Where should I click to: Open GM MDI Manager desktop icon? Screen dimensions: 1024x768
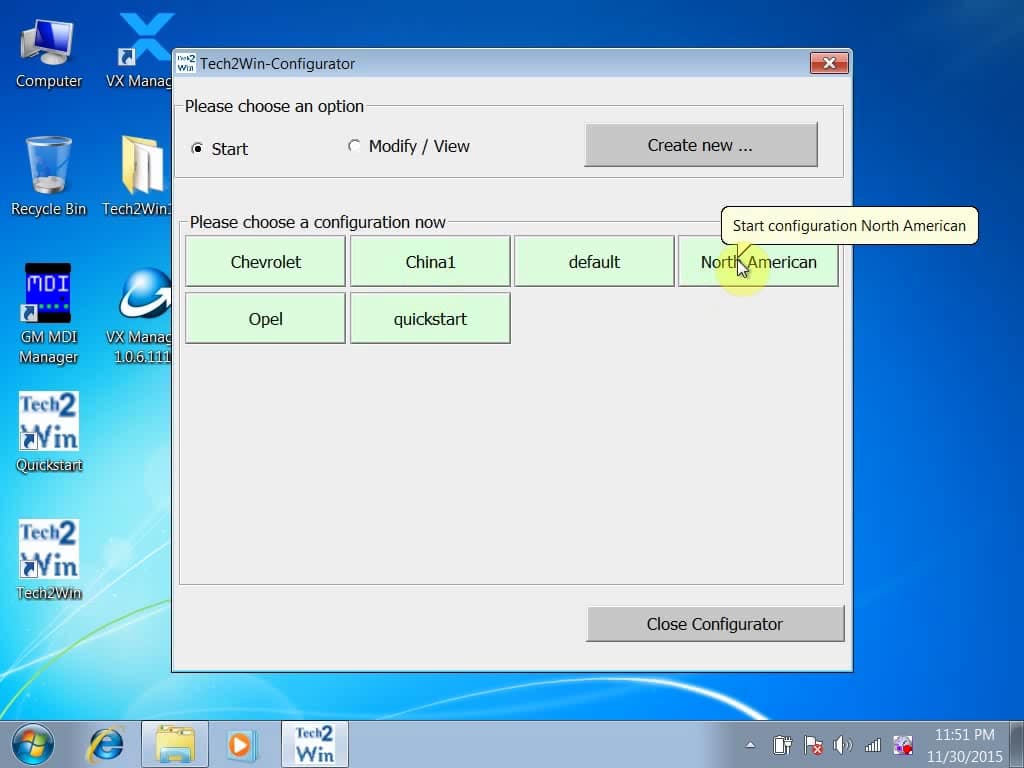point(48,313)
